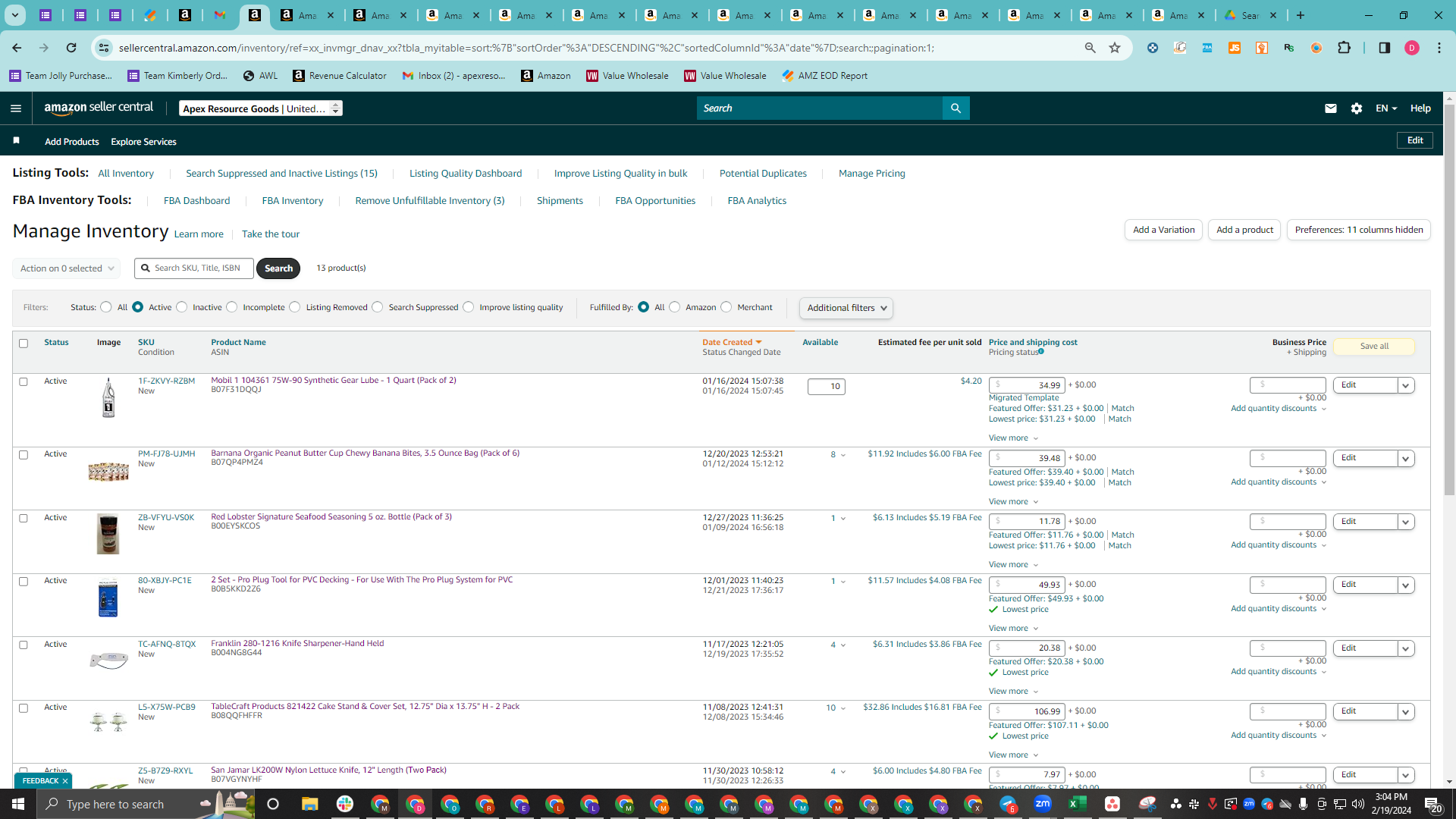Screen dimensions: 1456x819
Task: Open the EN language dropdown
Action: point(1386,108)
